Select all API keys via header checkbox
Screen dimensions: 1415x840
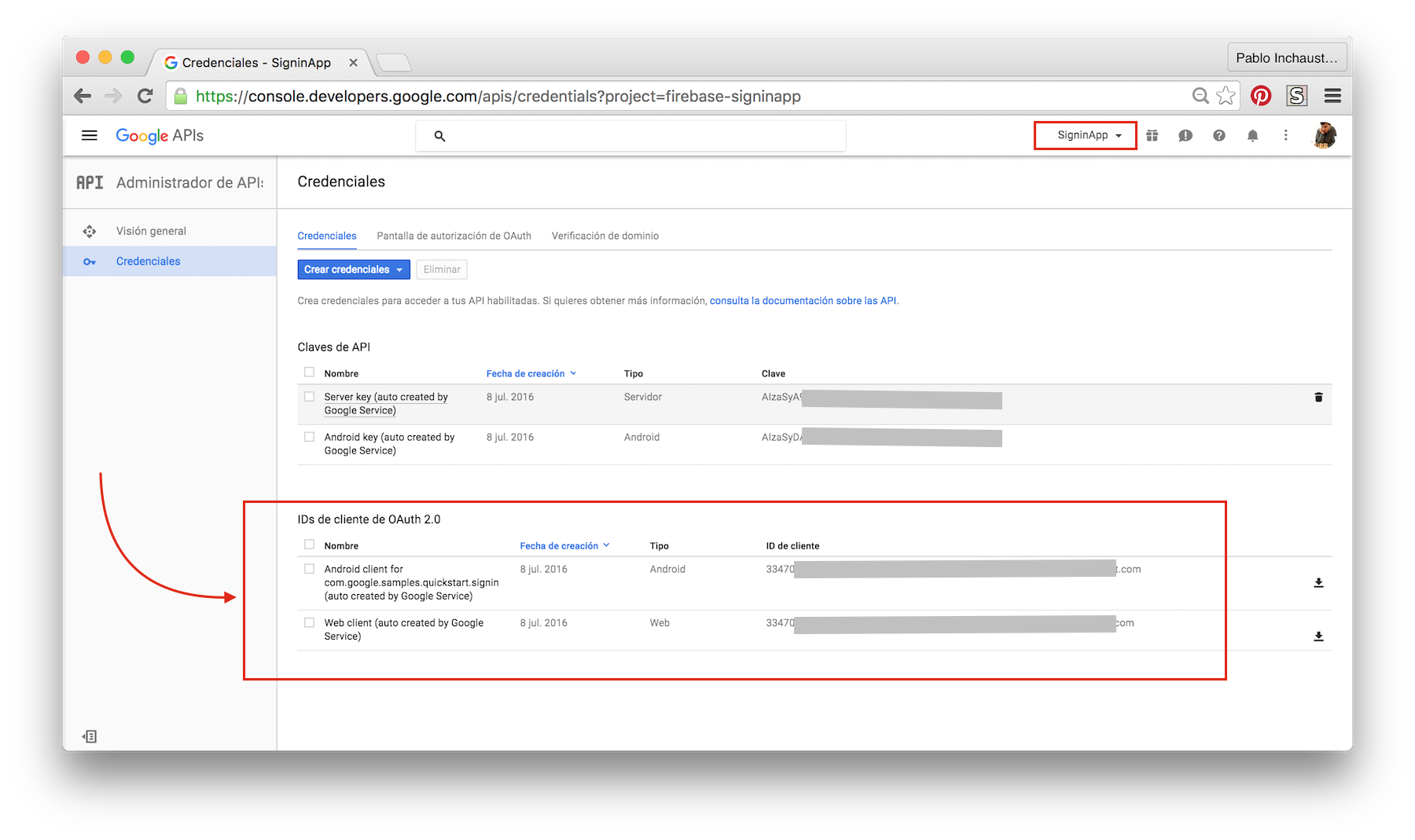(x=309, y=372)
